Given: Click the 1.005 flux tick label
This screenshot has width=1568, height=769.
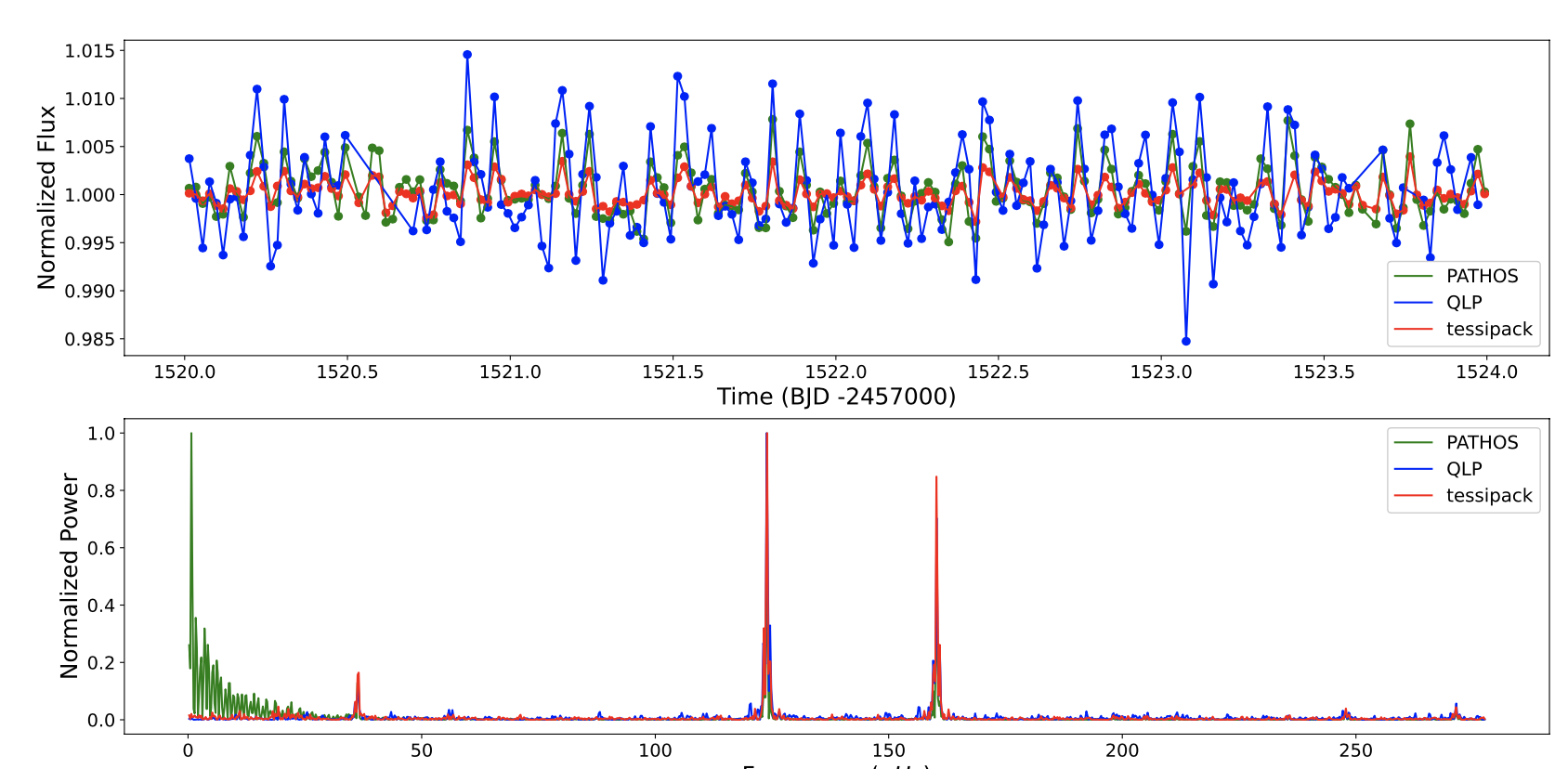Looking at the screenshot, I should 90,147.
